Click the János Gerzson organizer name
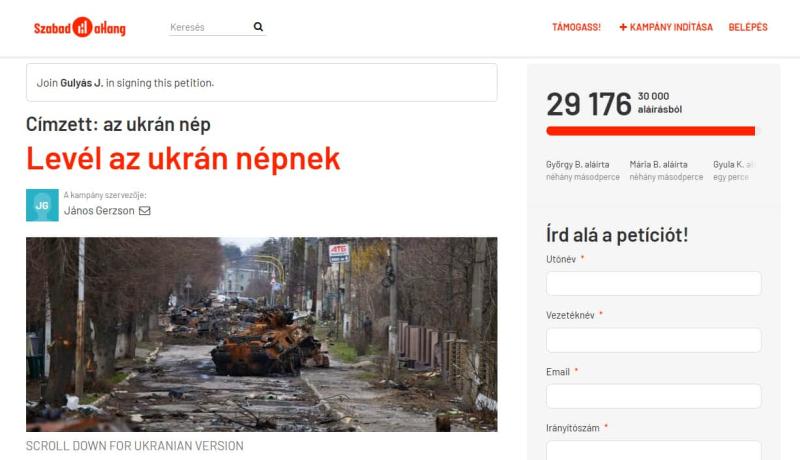The height and width of the screenshot is (460, 800). click(99, 211)
